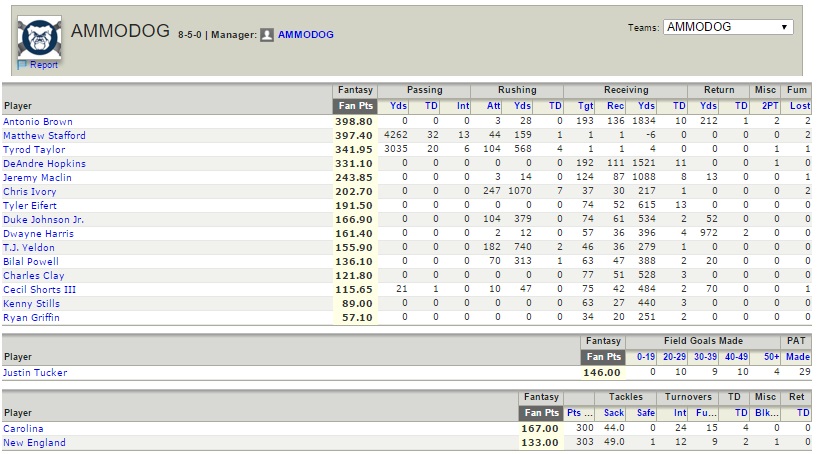
Task: Open Dwayne Harris player page
Action: coord(39,234)
